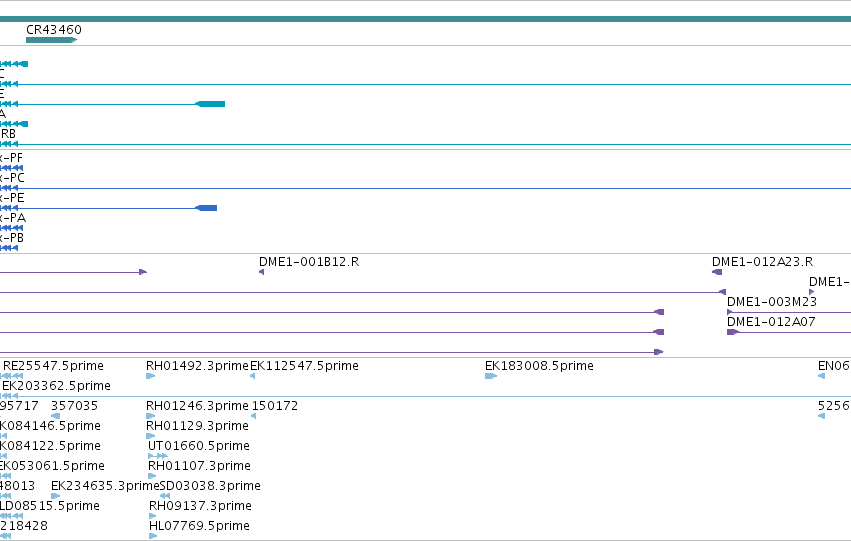This screenshot has height=541, width=851.
Task: Click the multi-arrow glyph under UT01660.5prime
Action: click(x=158, y=456)
